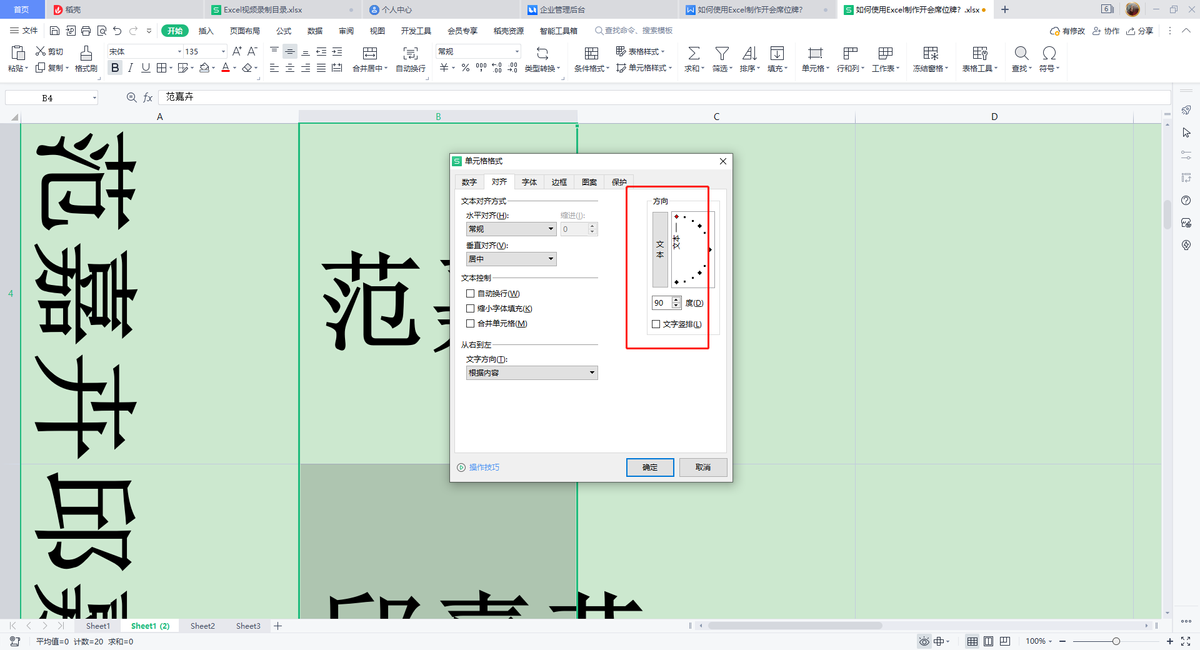Click the Paste (粘贴) clipboard icon
The image size is (1200, 650).
click(x=16, y=52)
